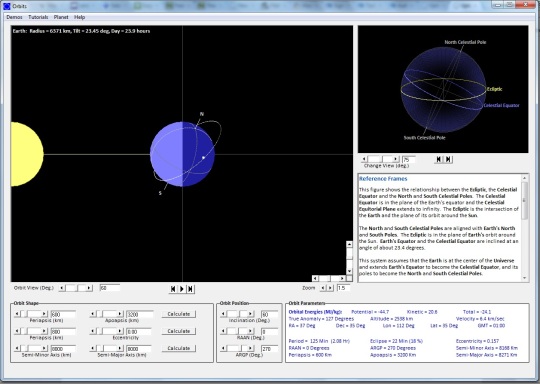This screenshot has width=540, height=384.
Task: Increase Semi-Major Axis with right arrow
Action: click(120, 348)
